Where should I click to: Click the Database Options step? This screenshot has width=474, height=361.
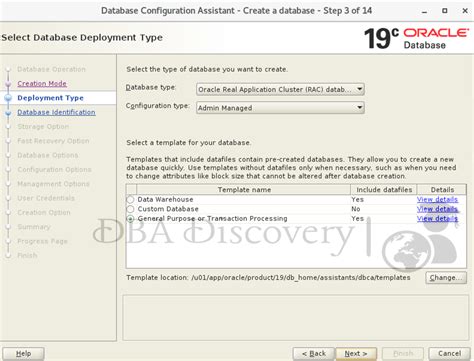pos(48,155)
